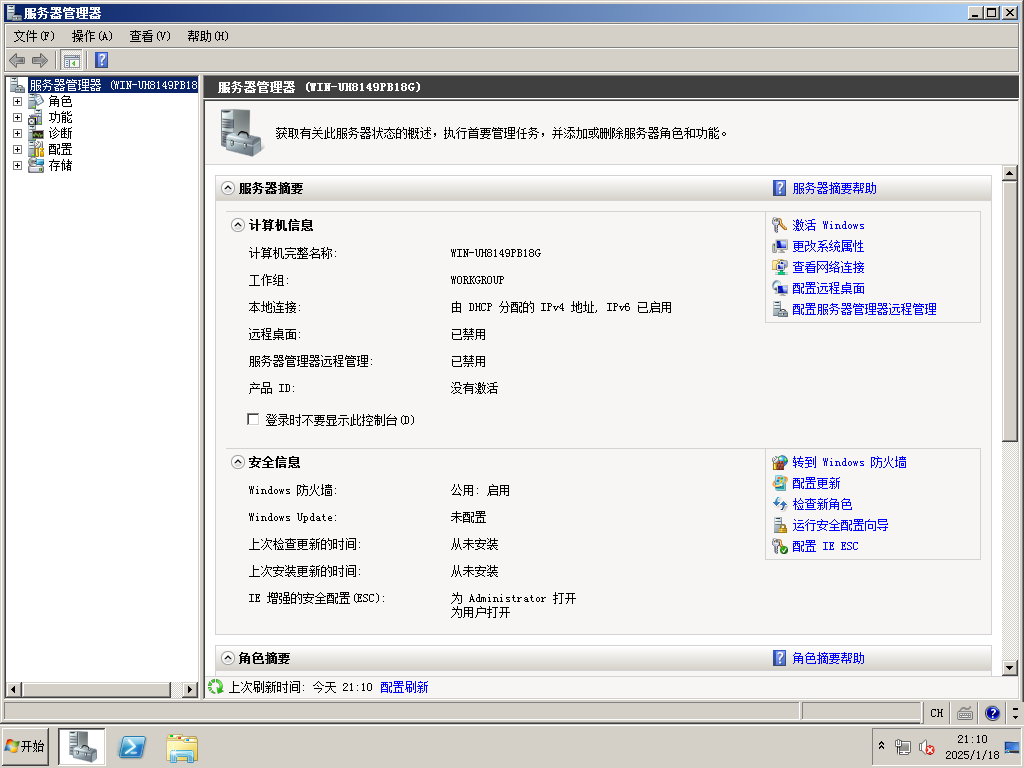Click the icon beside 查看网络连接

coord(779,267)
